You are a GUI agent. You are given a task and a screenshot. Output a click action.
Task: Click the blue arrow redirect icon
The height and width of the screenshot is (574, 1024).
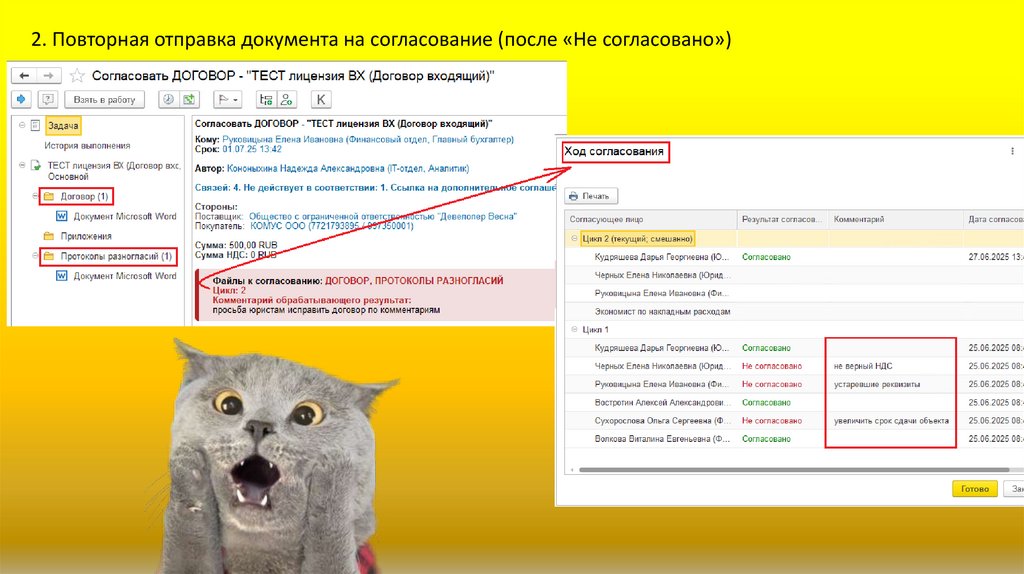[x=22, y=99]
